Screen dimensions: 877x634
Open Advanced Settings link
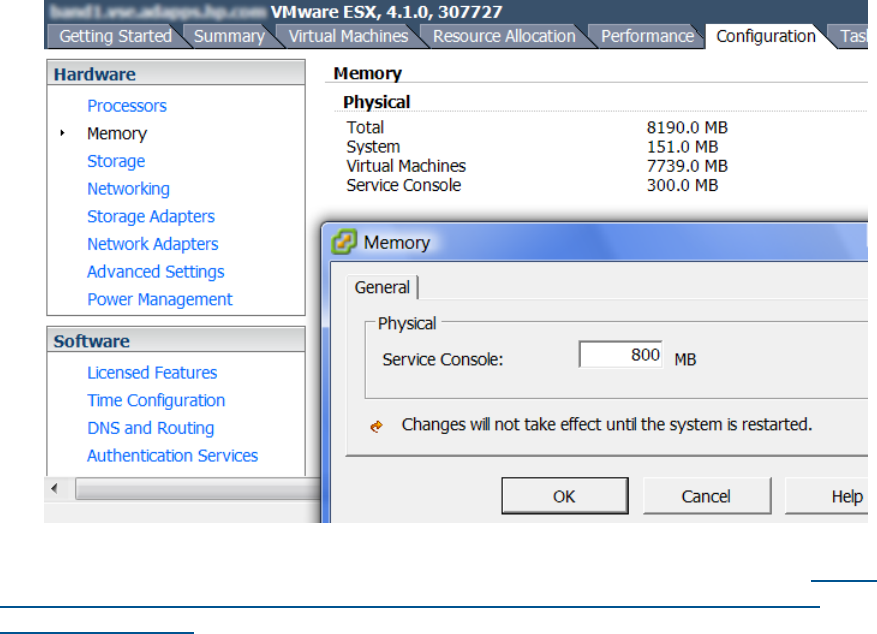(156, 272)
